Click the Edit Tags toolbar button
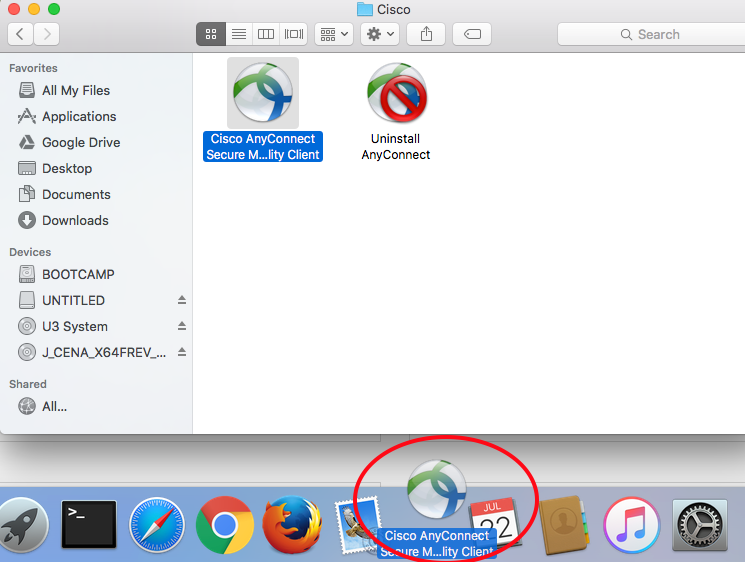This screenshot has width=745, height=562. coord(472,34)
